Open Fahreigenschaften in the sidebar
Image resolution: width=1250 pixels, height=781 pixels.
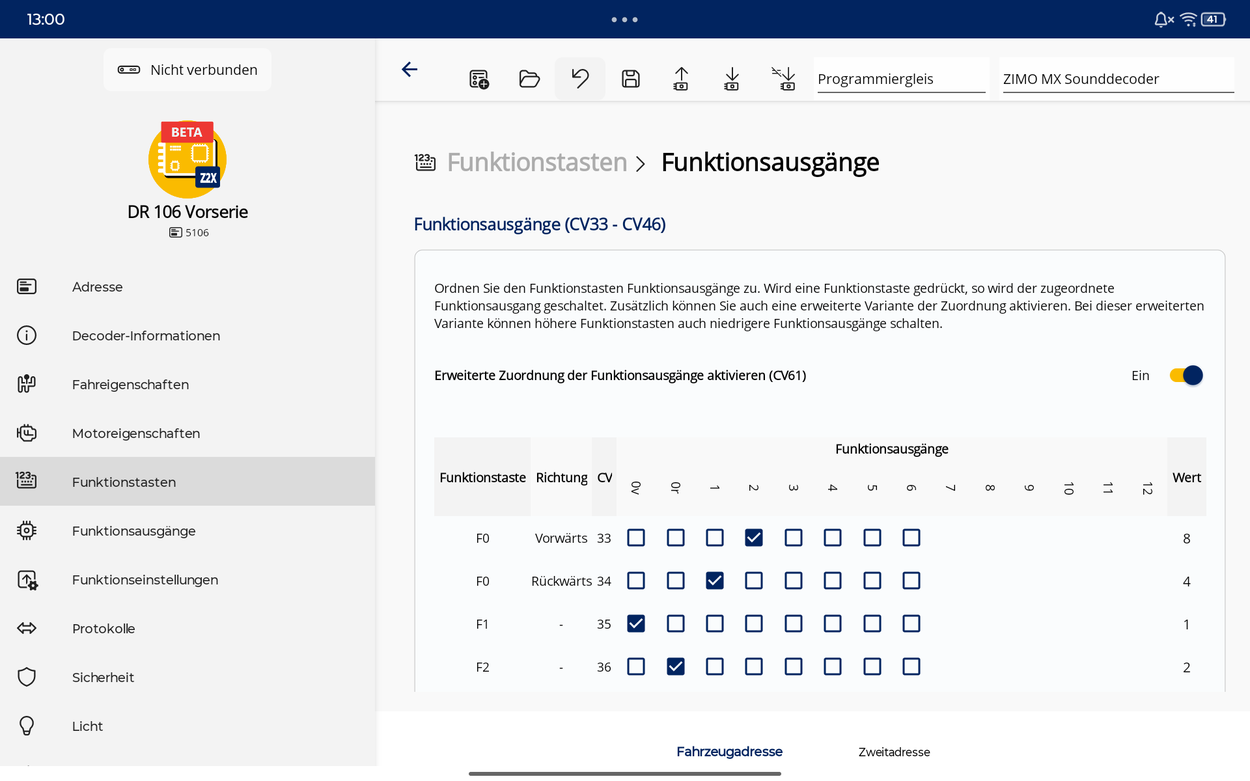click(130, 385)
